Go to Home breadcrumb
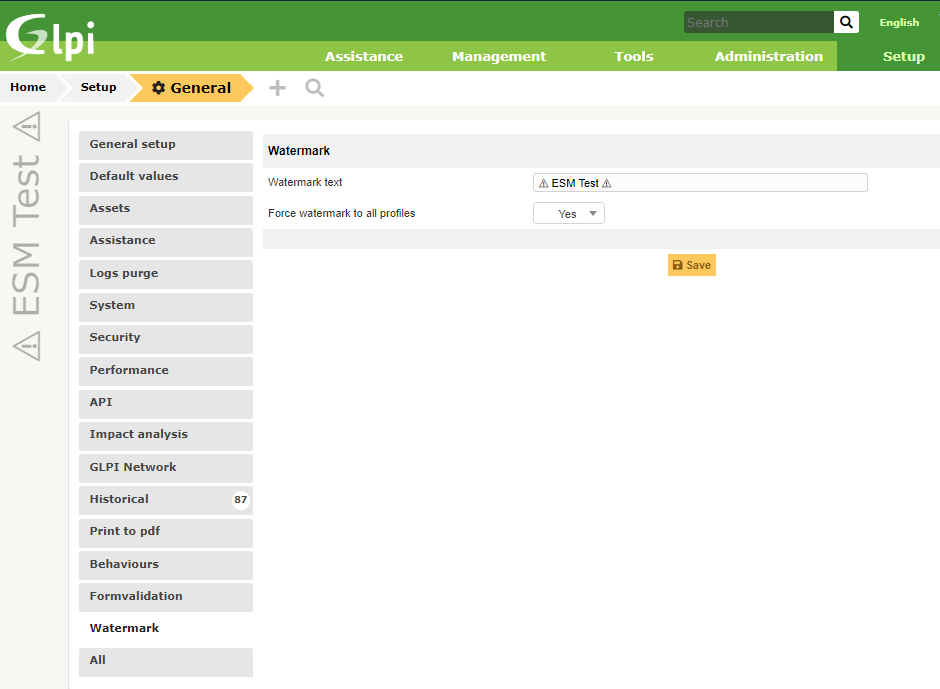This screenshot has height=689, width=940. [x=28, y=88]
